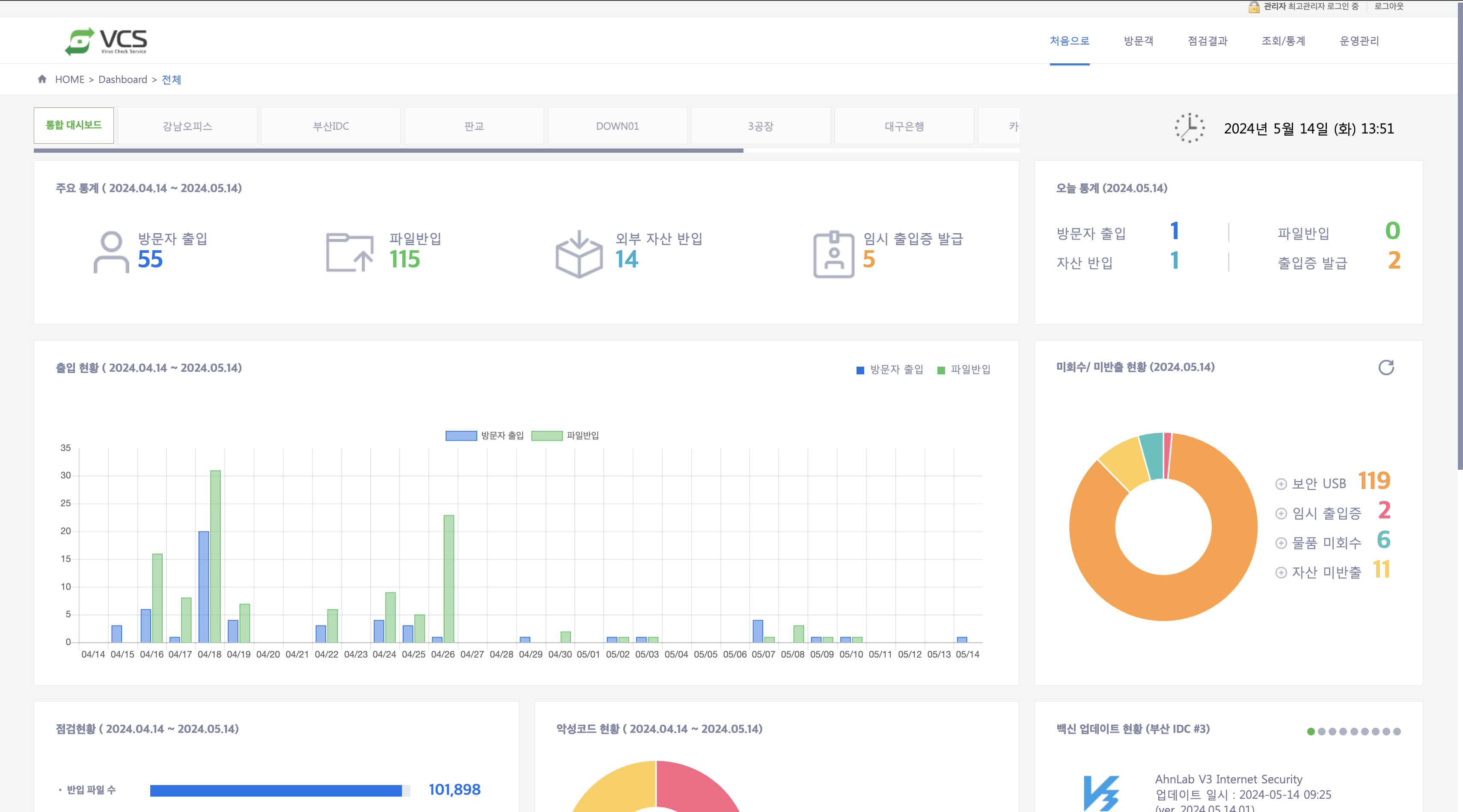1463x812 pixels.
Task: Open the 운영관리 menu
Action: 1359,41
